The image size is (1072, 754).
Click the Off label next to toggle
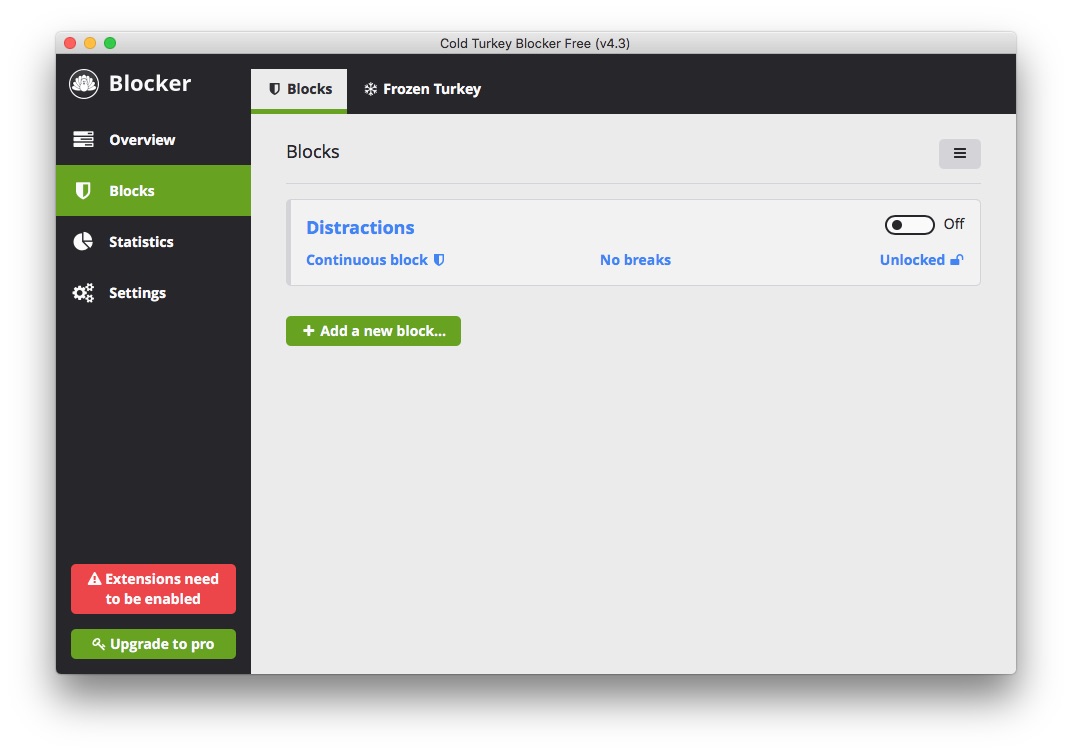coord(954,224)
